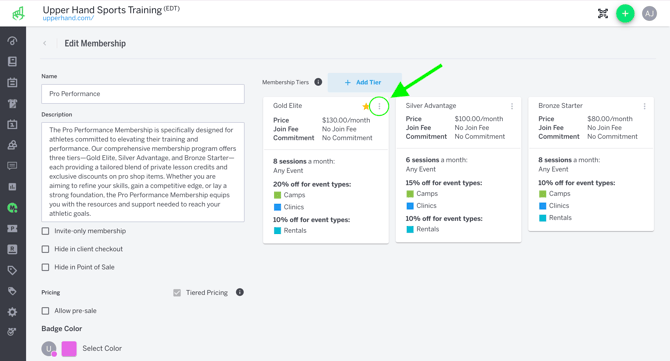
Task: Open the passes ticket icon in sidebar
Action: point(12,229)
